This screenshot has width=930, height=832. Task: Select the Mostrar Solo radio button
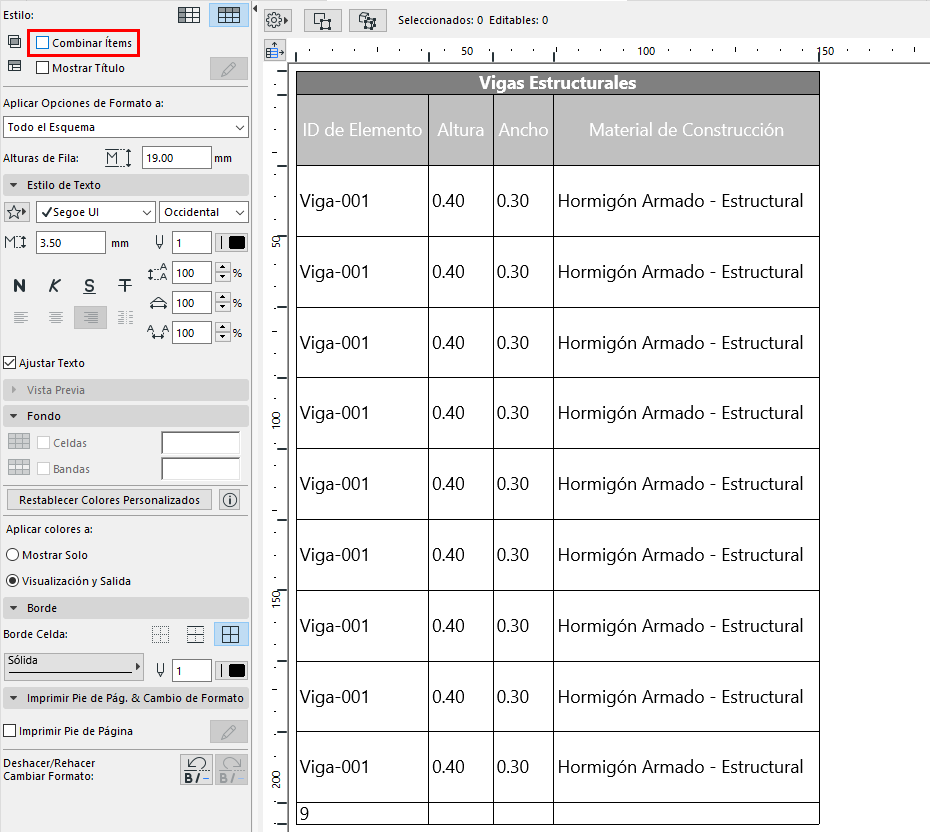pos(12,555)
